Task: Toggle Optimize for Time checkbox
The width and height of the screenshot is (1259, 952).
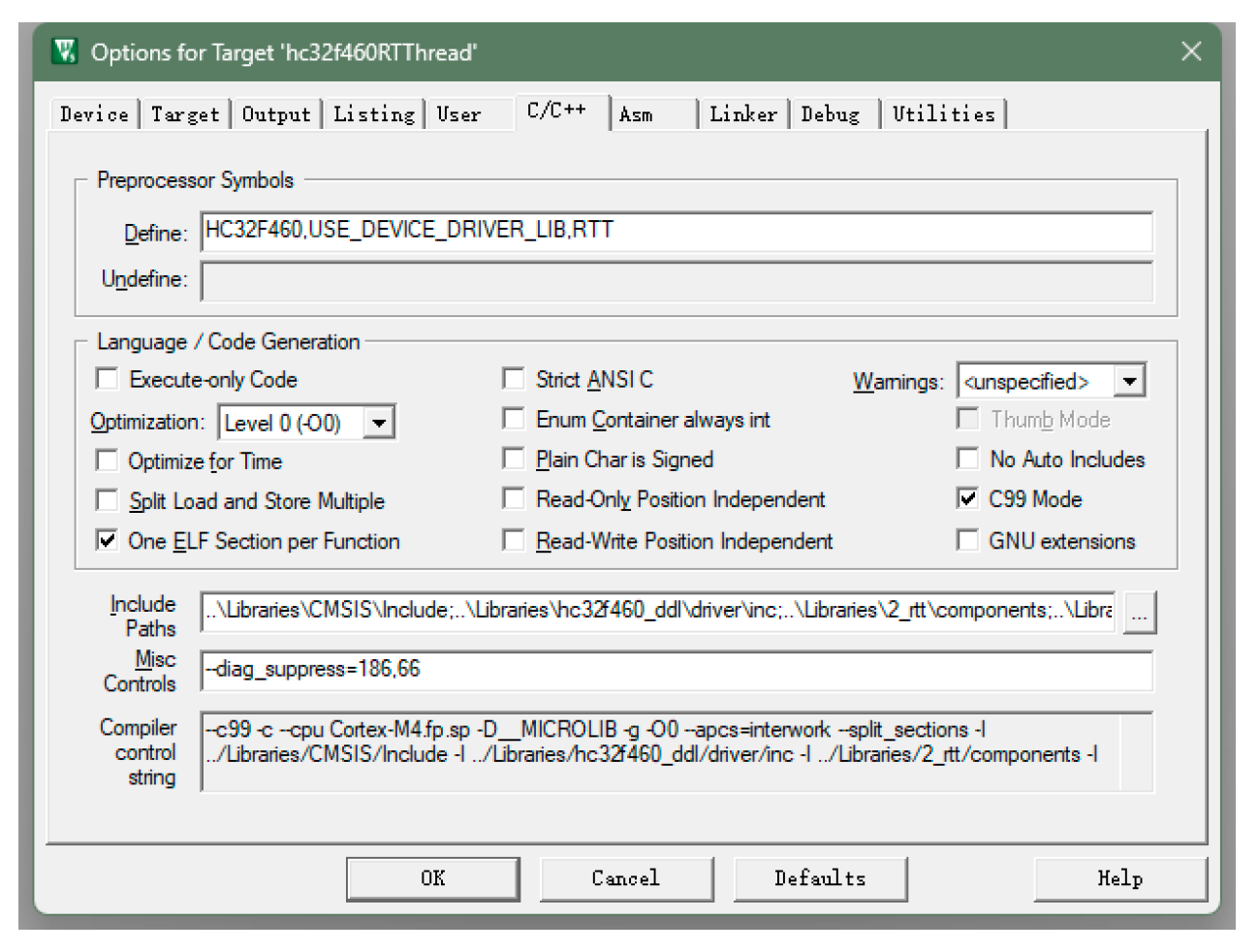Action: [x=108, y=460]
